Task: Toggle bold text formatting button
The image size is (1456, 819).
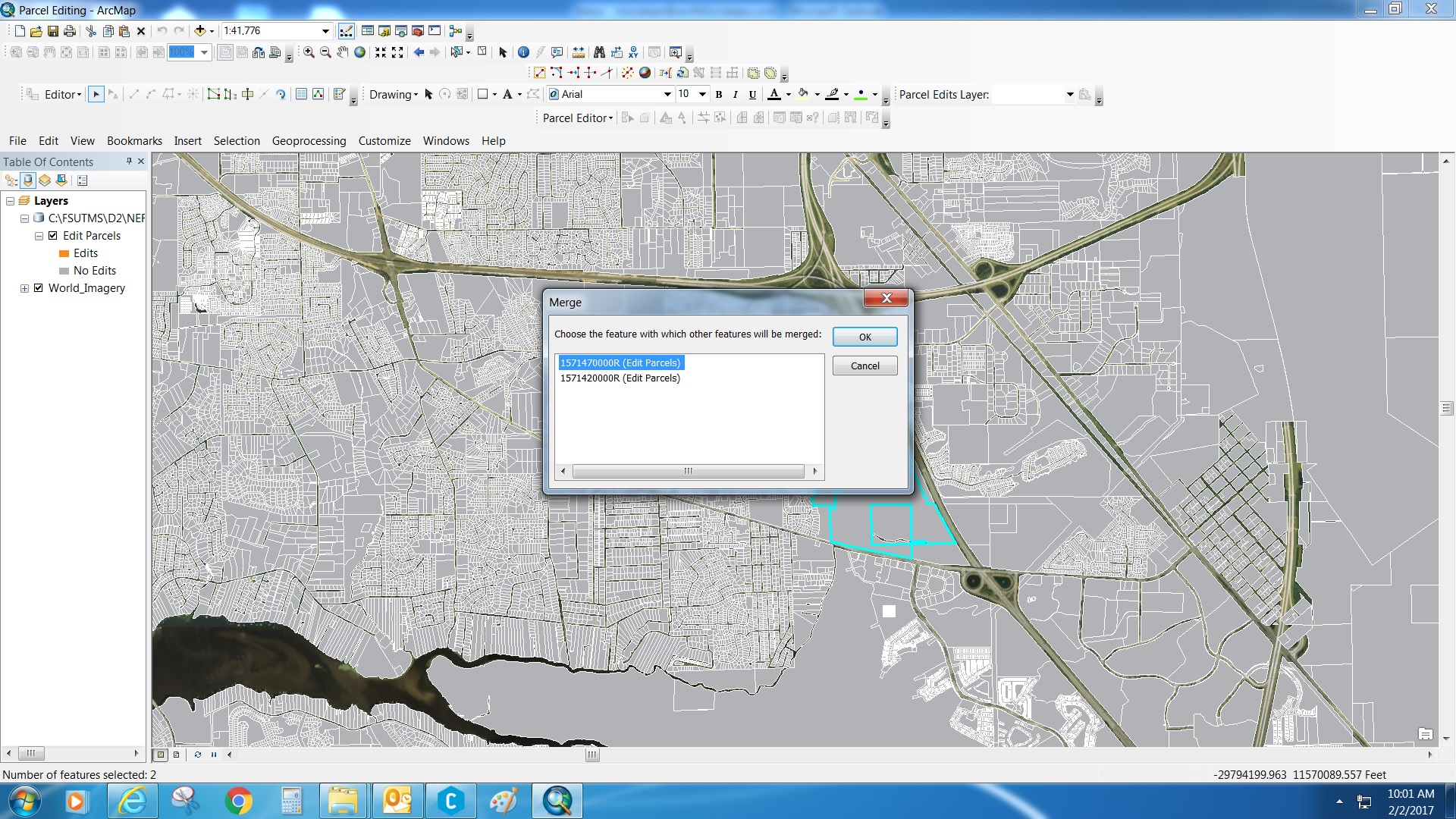Action: pyautogui.click(x=719, y=95)
